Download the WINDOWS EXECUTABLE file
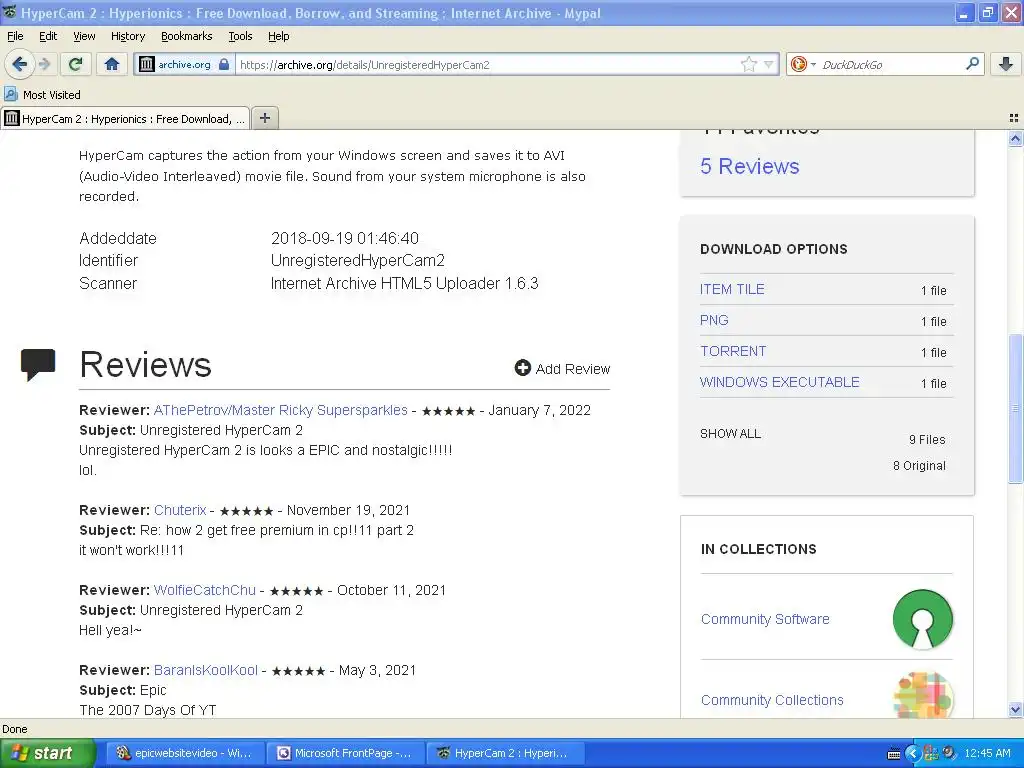1024x768 pixels. point(779,382)
